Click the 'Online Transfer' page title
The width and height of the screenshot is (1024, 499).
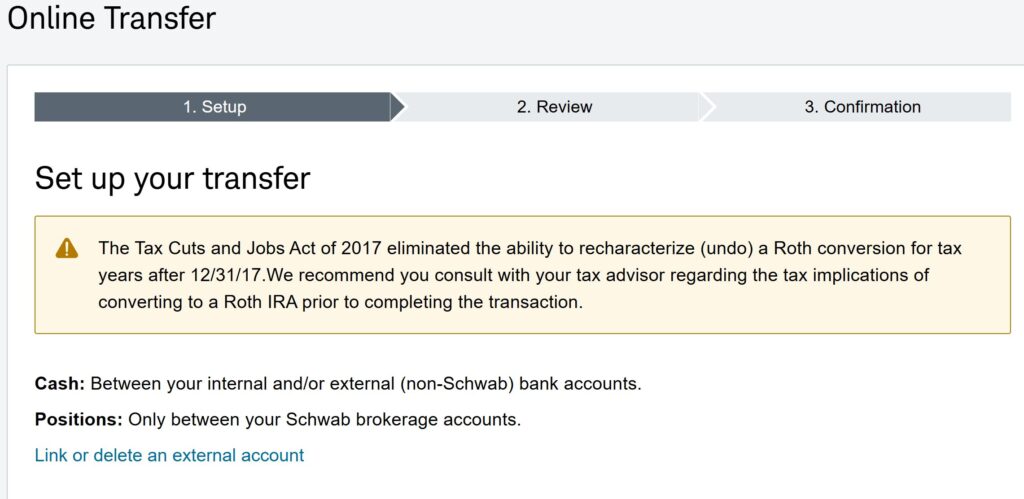coord(111,18)
